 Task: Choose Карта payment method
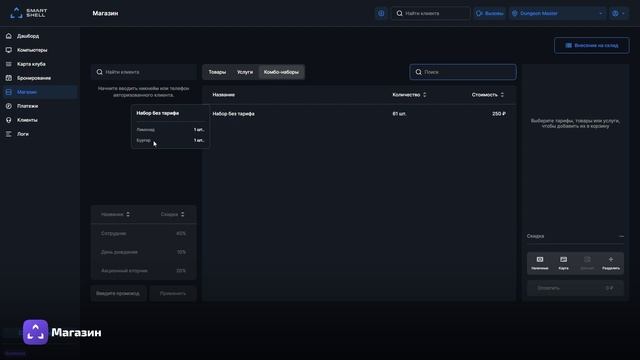563,263
